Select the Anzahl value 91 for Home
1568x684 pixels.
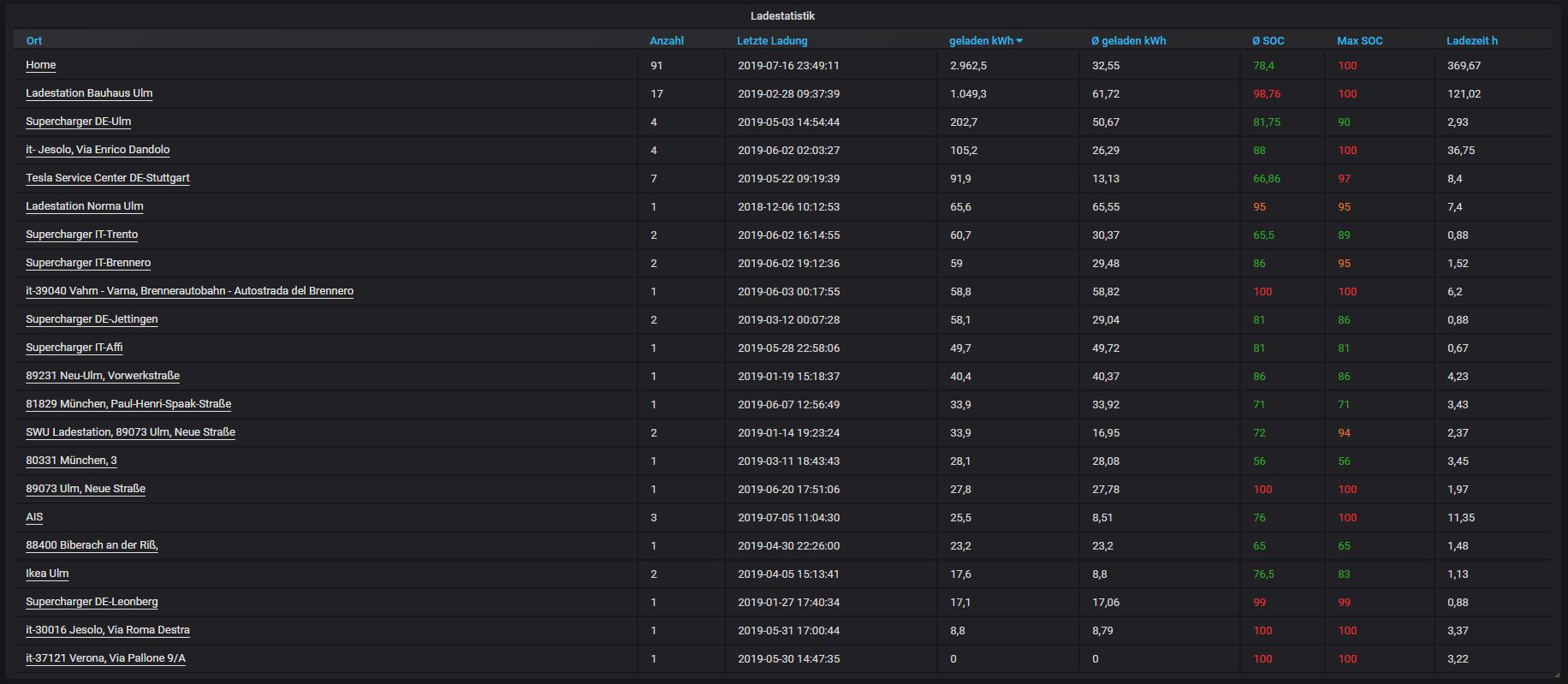coord(656,65)
